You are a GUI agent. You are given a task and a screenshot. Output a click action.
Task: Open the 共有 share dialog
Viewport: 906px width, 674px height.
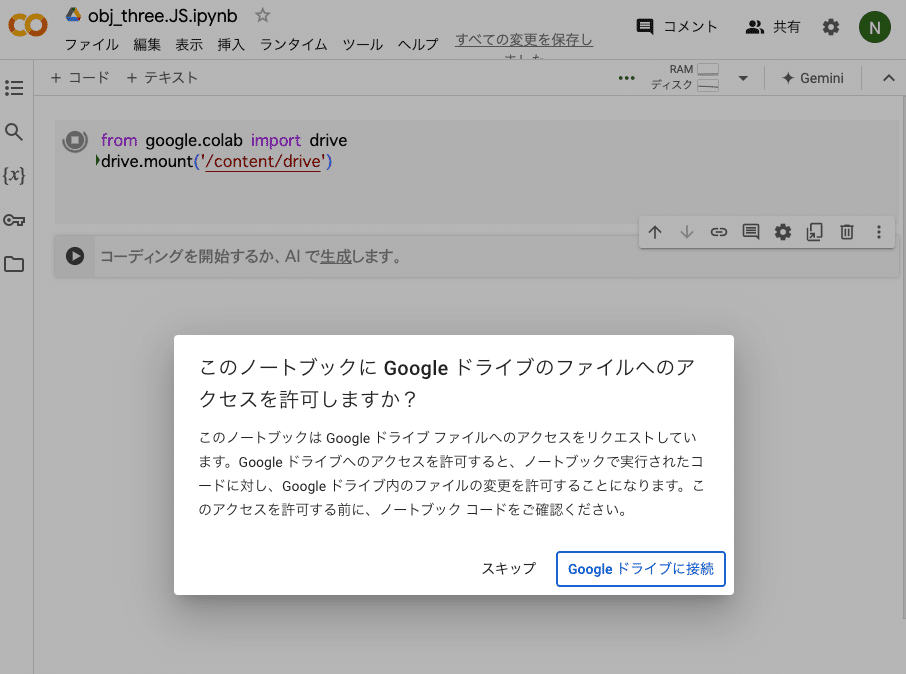[773, 27]
